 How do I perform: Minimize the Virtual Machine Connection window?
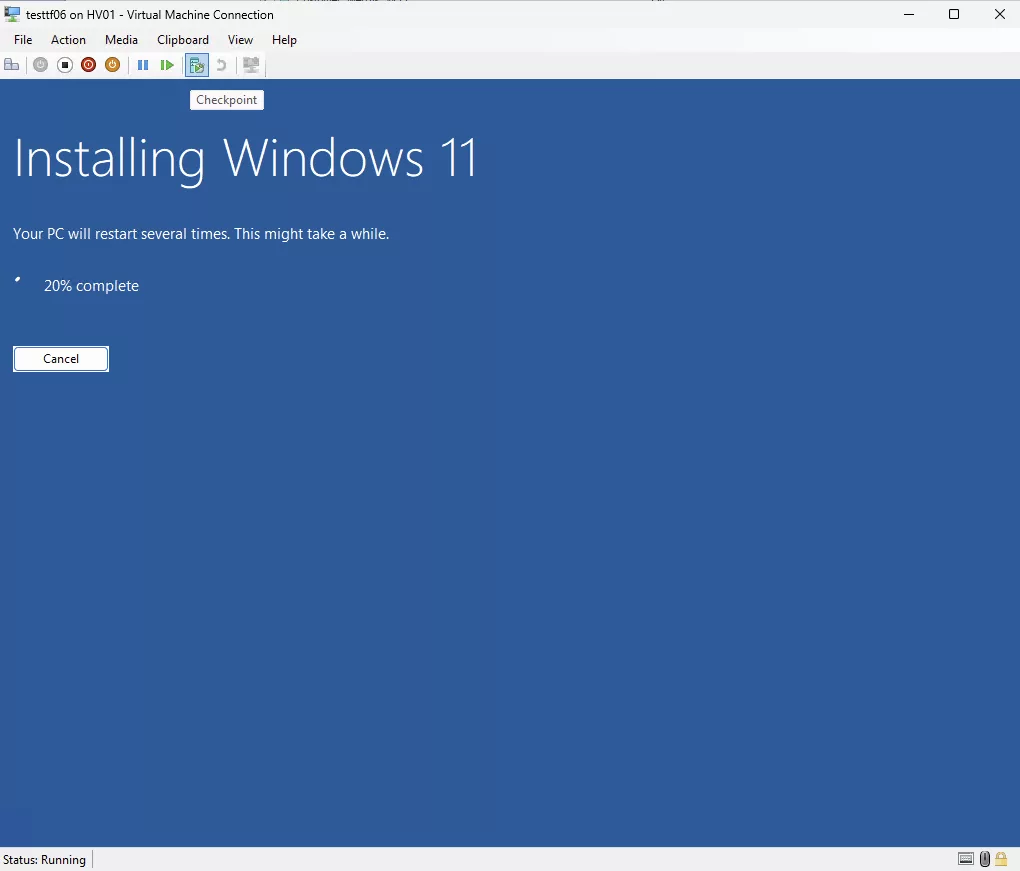[x=909, y=14]
